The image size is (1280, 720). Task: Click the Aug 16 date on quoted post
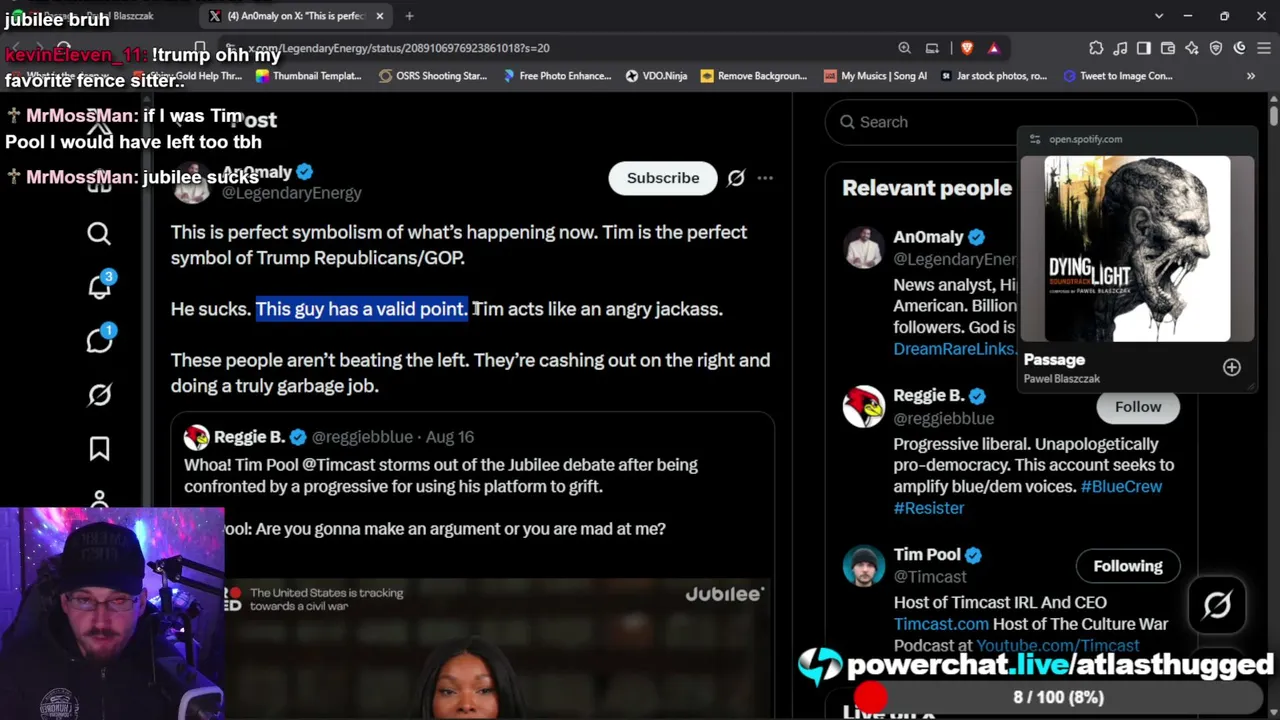(450, 437)
